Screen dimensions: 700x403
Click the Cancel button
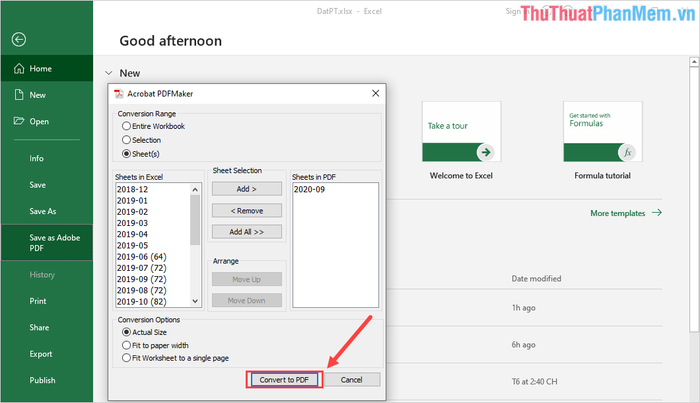click(x=352, y=380)
